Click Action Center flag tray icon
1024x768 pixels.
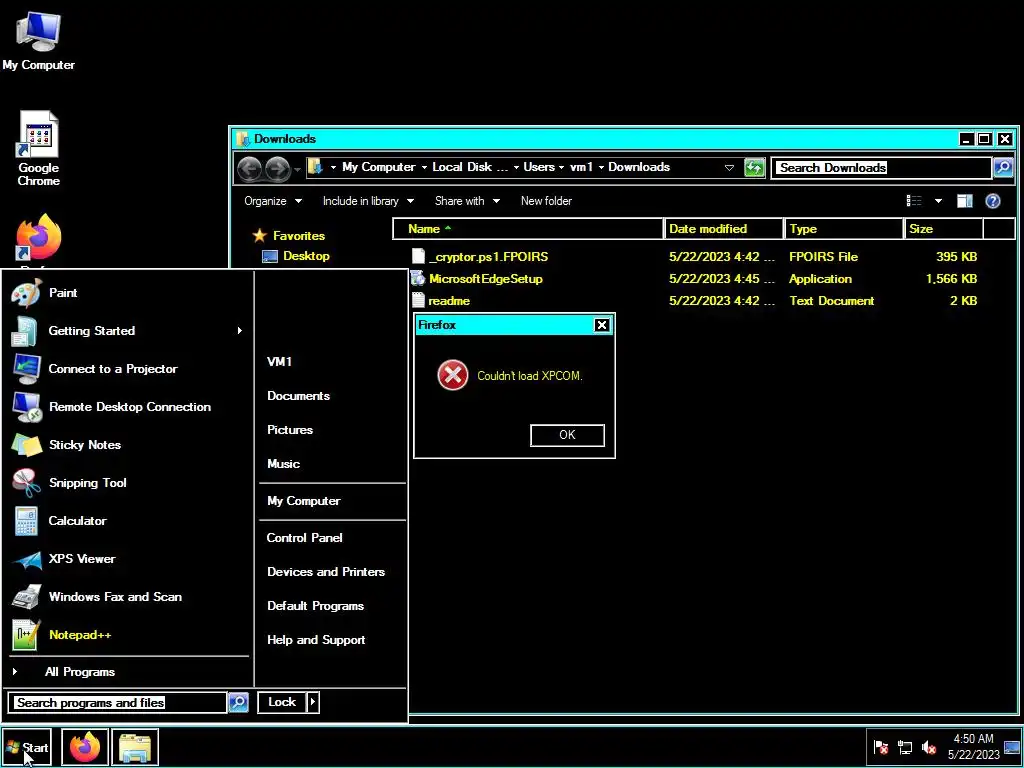[880, 746]
